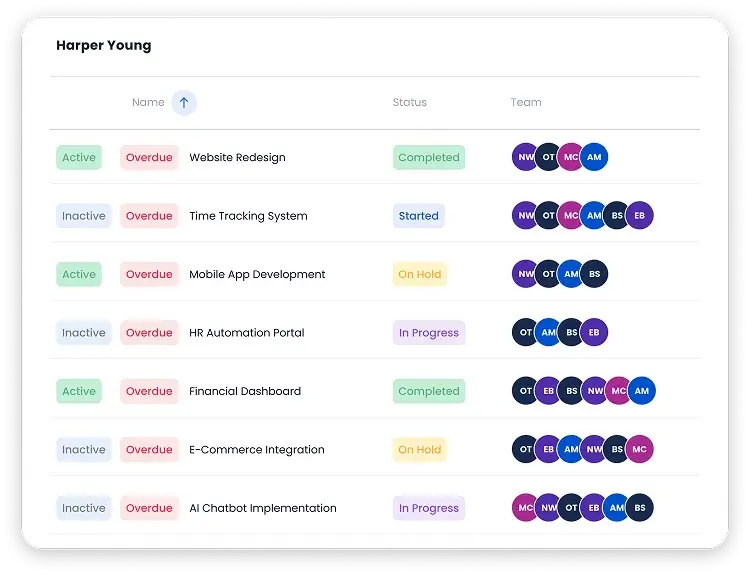750x575 pixels.
Task: Click the MC avatar in Website Redesign row
Action: [x=571, y=157]
